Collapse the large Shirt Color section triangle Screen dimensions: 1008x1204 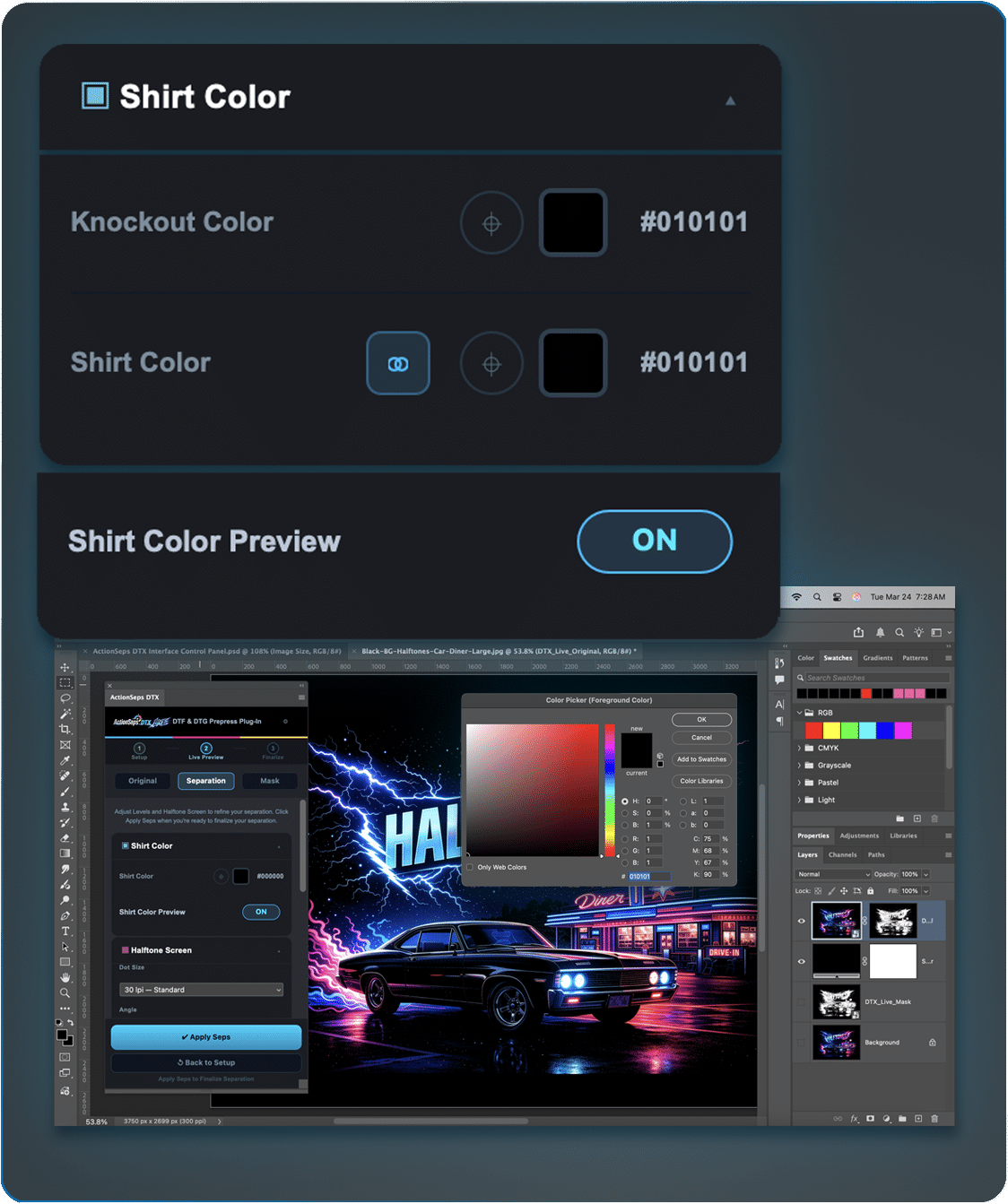click(x=730, y=100)
